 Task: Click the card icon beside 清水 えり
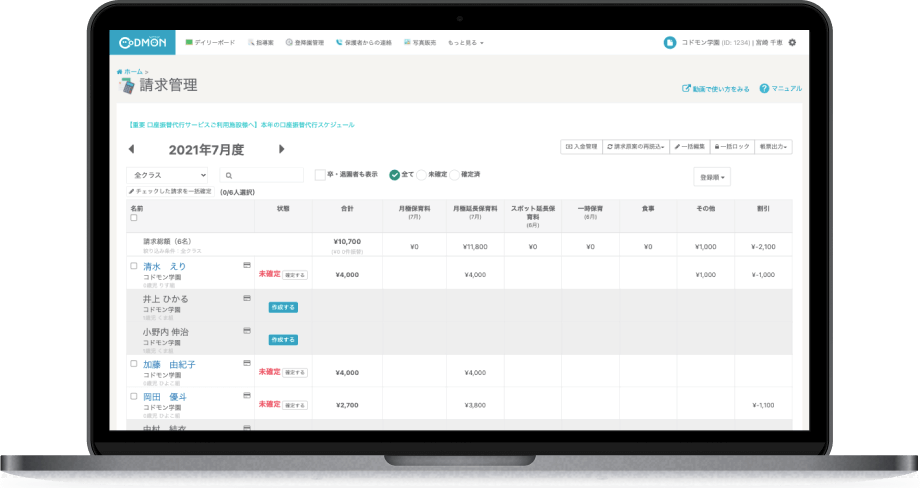(246, 266)
